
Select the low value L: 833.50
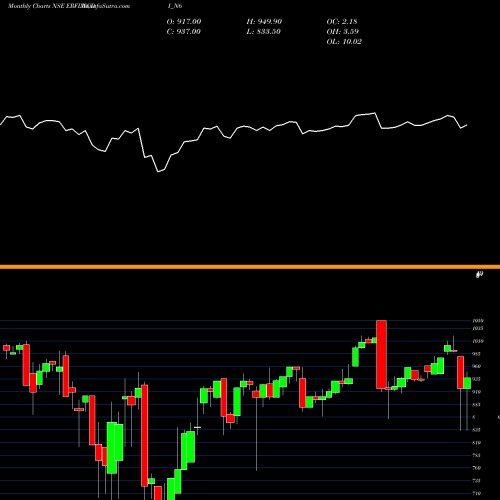[263, 31]
